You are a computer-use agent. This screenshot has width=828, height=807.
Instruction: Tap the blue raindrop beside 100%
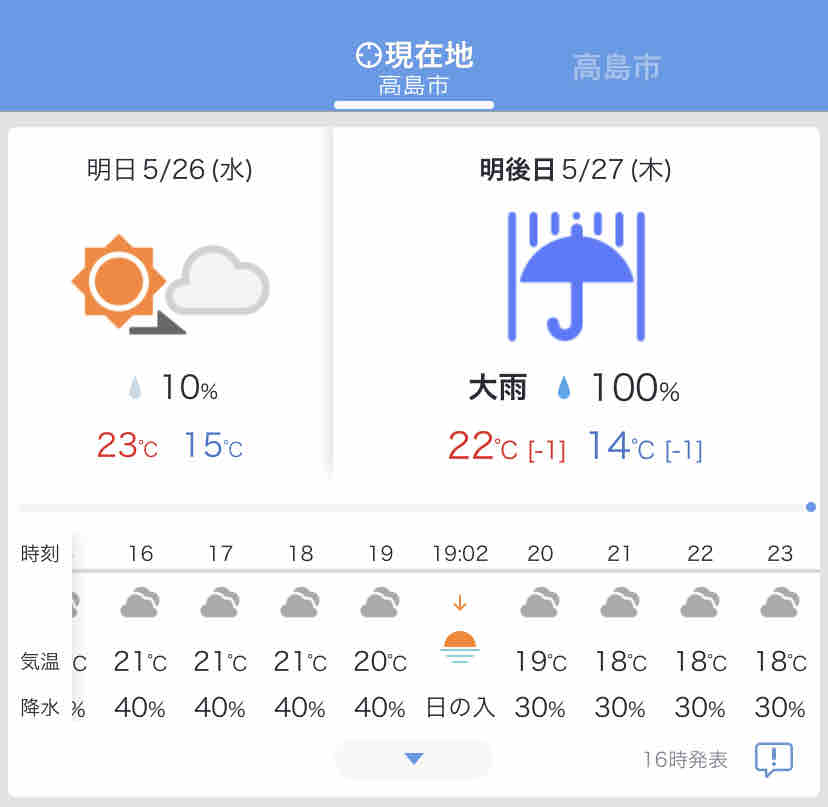tap(564, 388)
